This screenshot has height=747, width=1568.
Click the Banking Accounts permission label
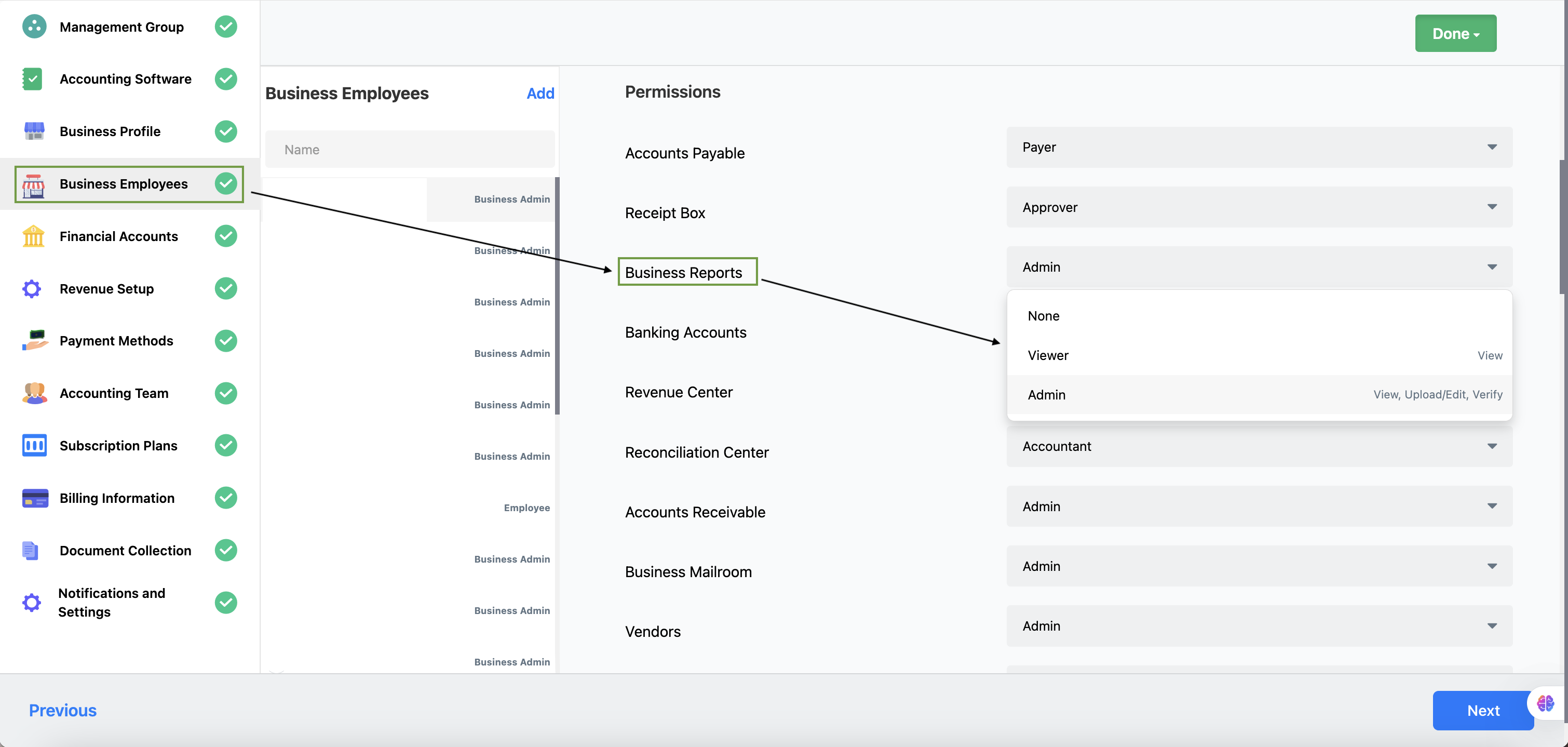685,332
